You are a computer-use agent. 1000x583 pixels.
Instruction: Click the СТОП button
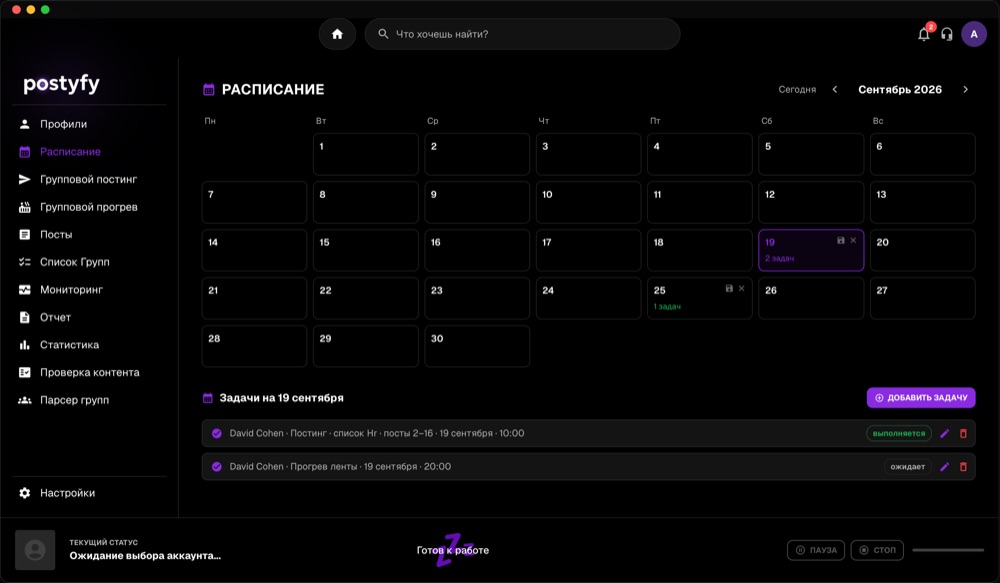877,550
